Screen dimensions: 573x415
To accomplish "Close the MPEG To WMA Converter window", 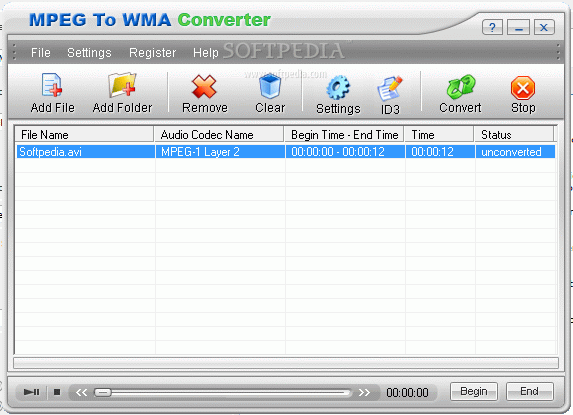I will (544, 27).
